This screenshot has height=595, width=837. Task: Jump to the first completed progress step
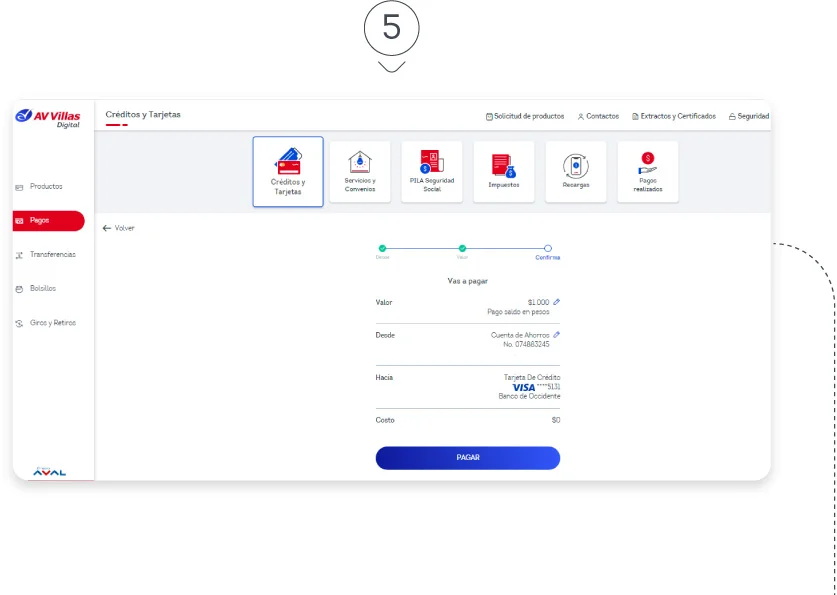coord(382,248)
